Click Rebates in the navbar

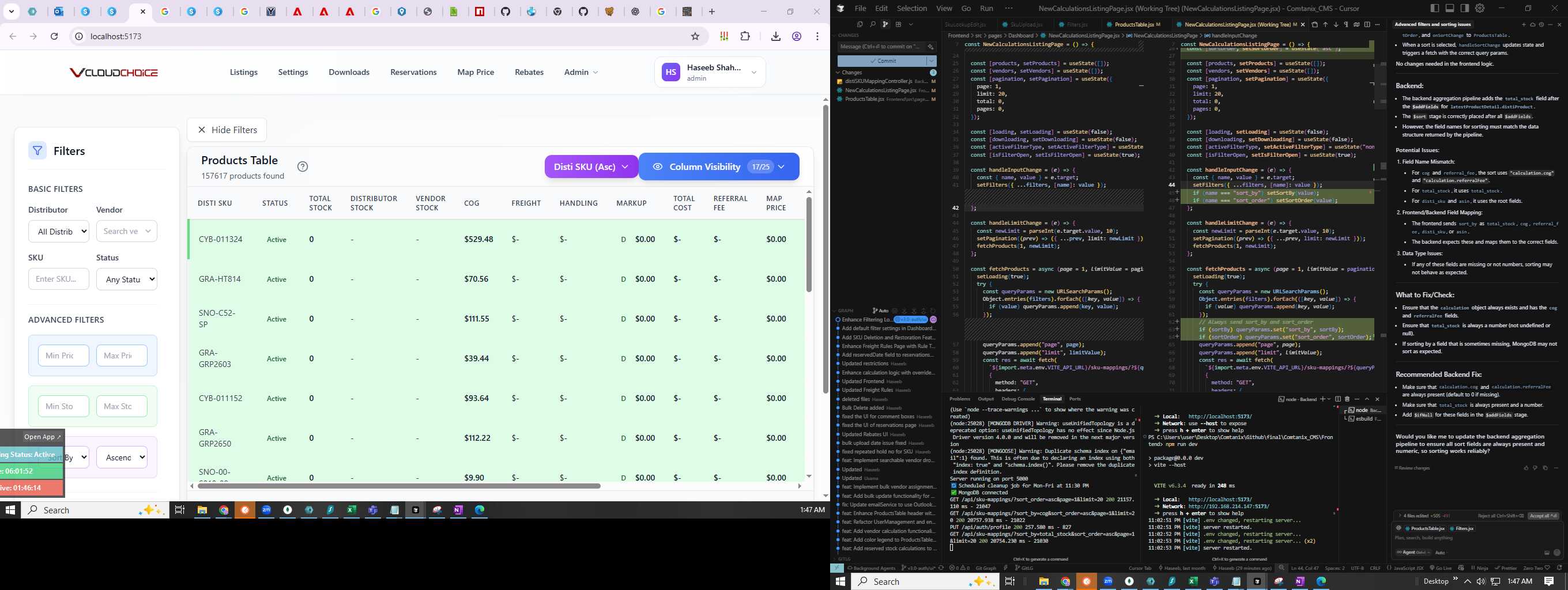point(529,72)
